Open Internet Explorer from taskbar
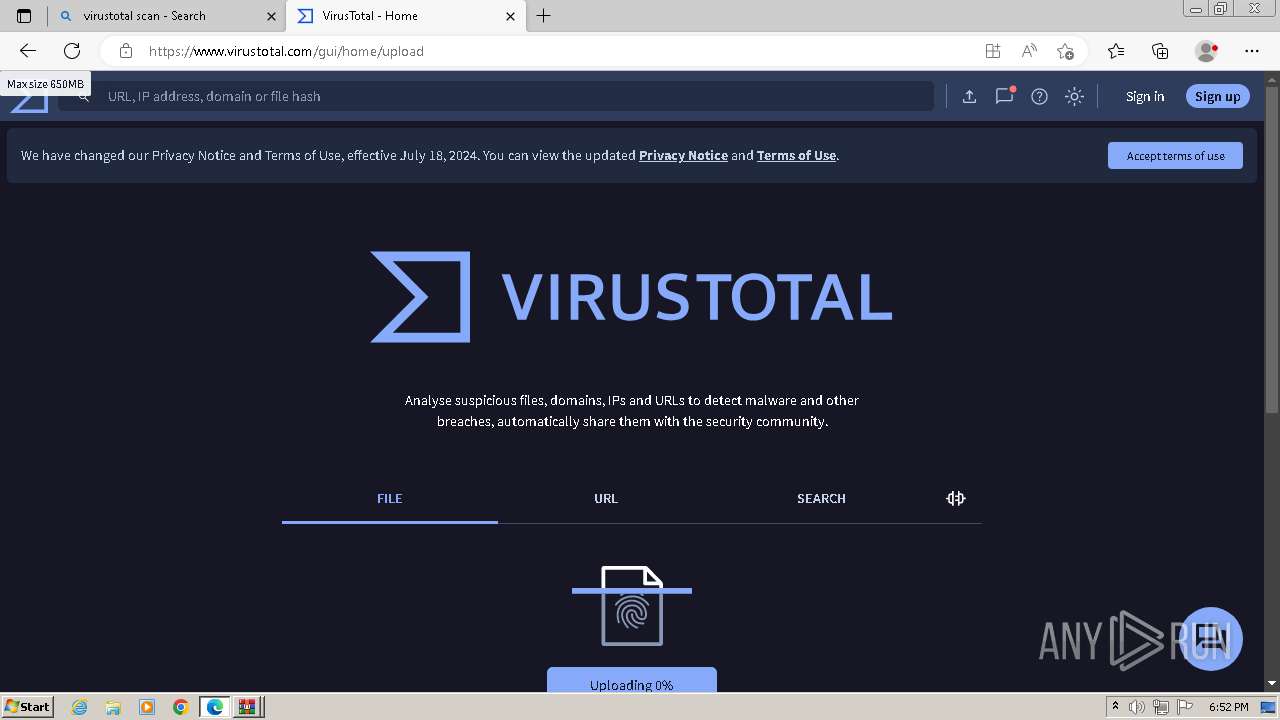The height and width of the screenshot is (720, 1280). point(80,707)
